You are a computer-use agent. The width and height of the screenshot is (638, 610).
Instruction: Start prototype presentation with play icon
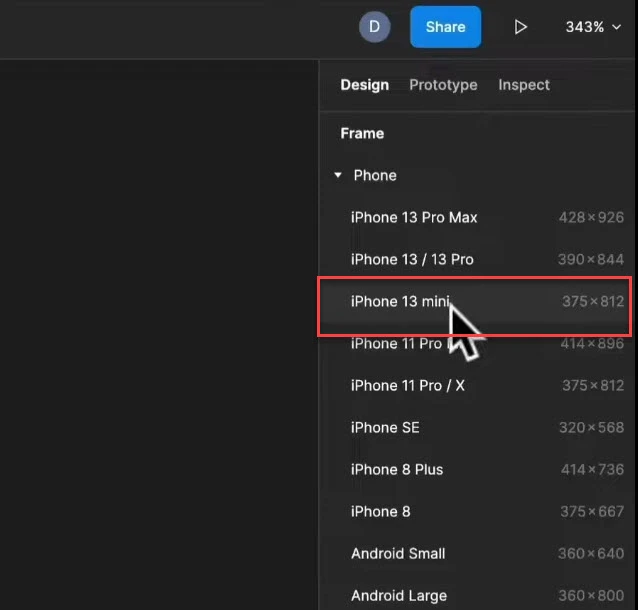(520, 27)
